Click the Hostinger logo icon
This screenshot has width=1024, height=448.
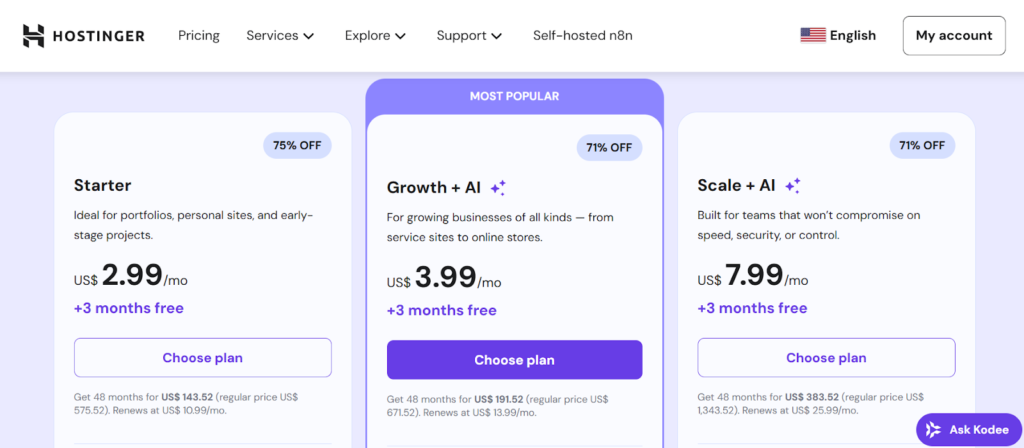[x=34, y=36]
